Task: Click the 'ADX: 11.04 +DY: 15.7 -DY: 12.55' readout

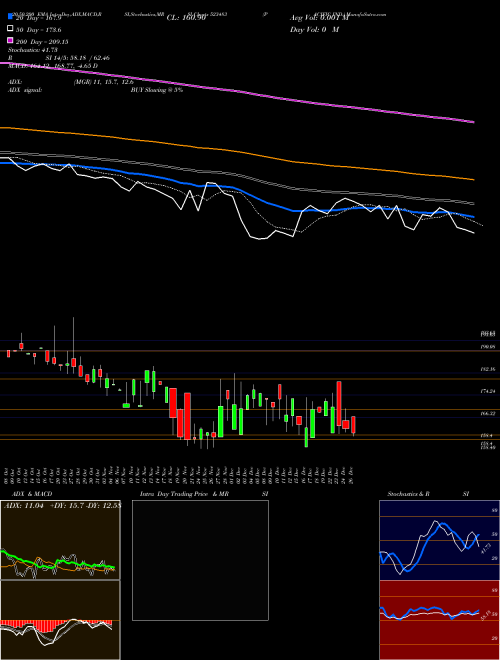Action: pos(62,506)
